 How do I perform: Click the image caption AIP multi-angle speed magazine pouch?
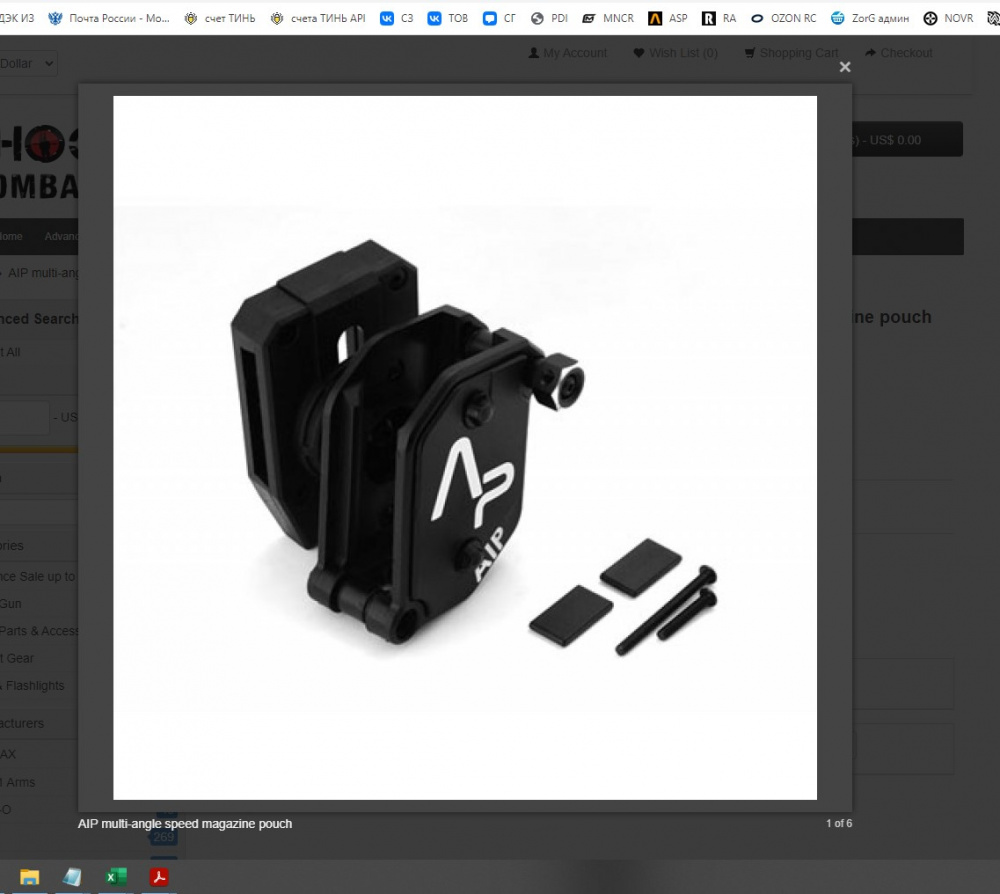[185, 824]
